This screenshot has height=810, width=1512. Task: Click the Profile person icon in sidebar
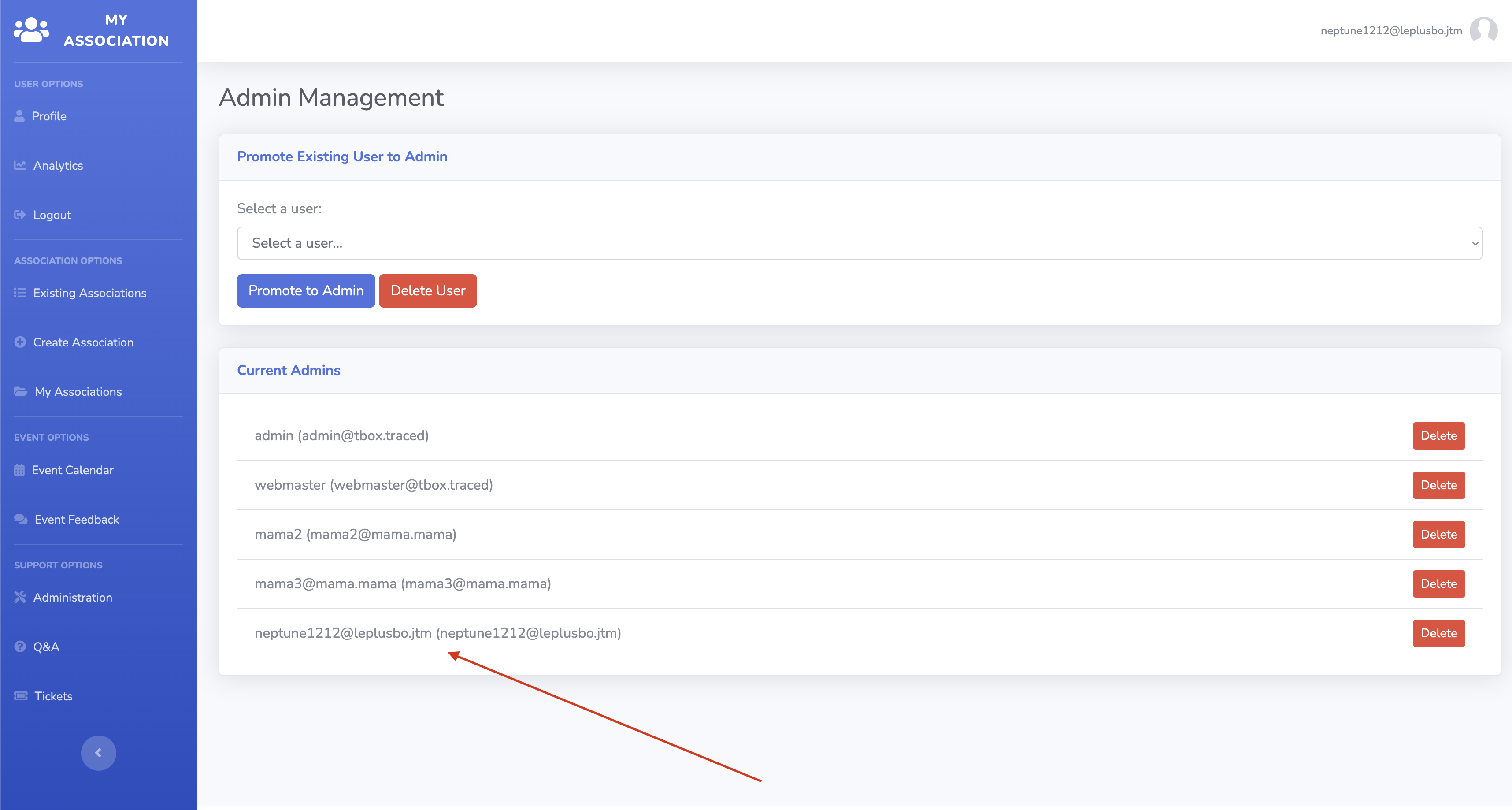point(19,115)
